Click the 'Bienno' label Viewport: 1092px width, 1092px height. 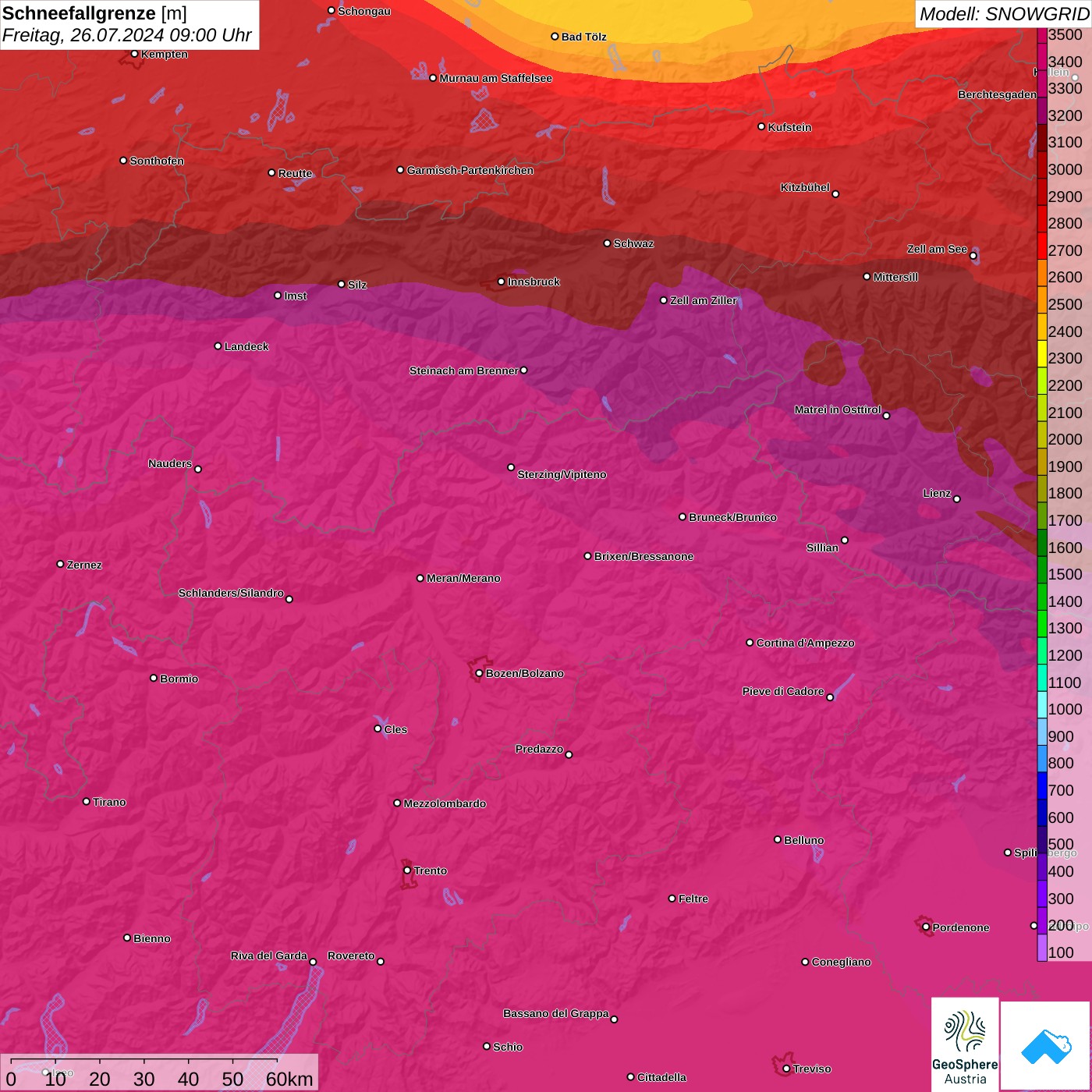click(x=151, y=938)
